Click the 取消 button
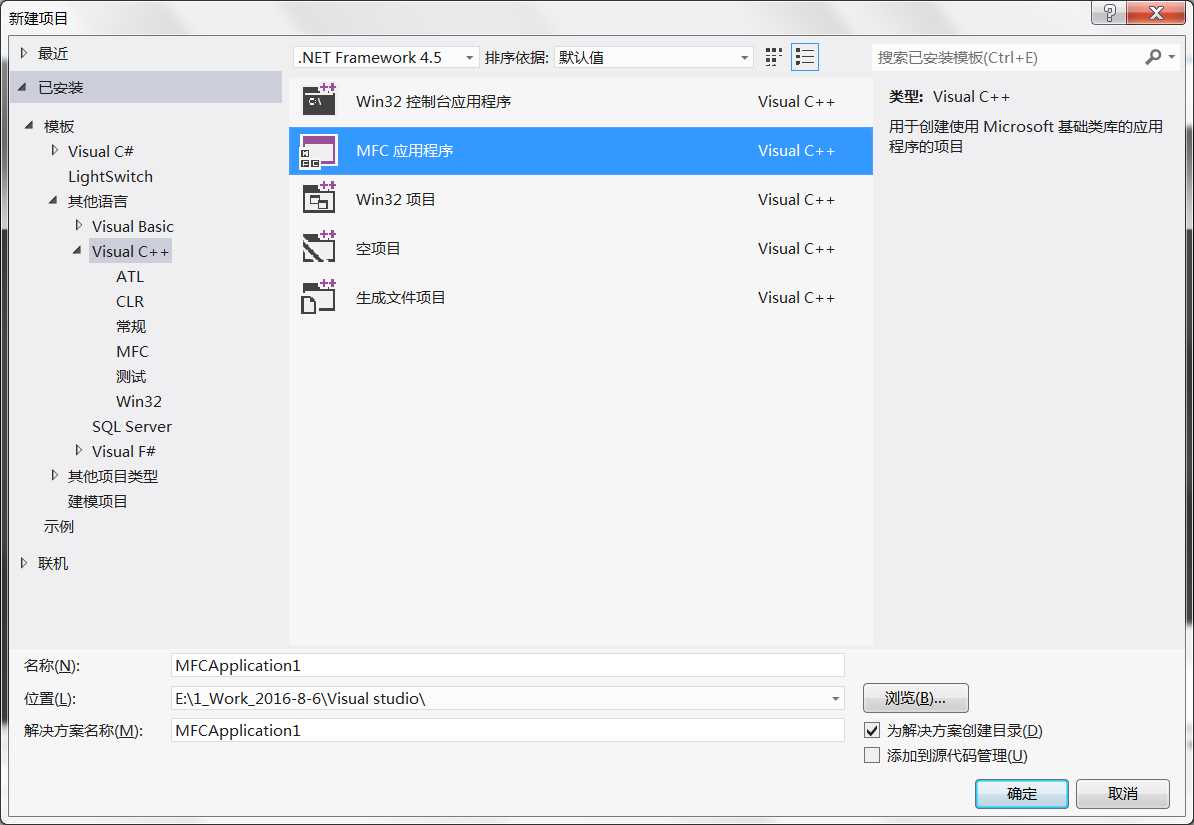This screenshot has width=1194, height=825. click(x=1122, y=794)
